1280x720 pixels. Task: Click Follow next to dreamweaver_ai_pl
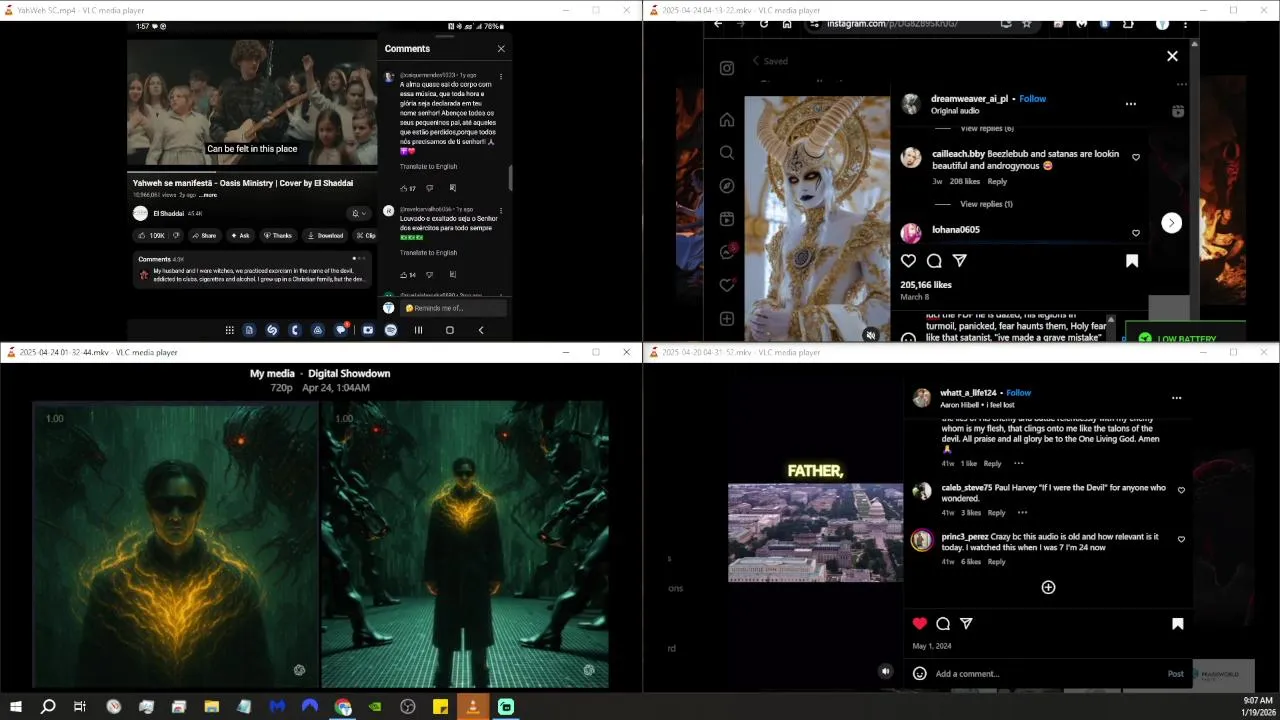1033,99
